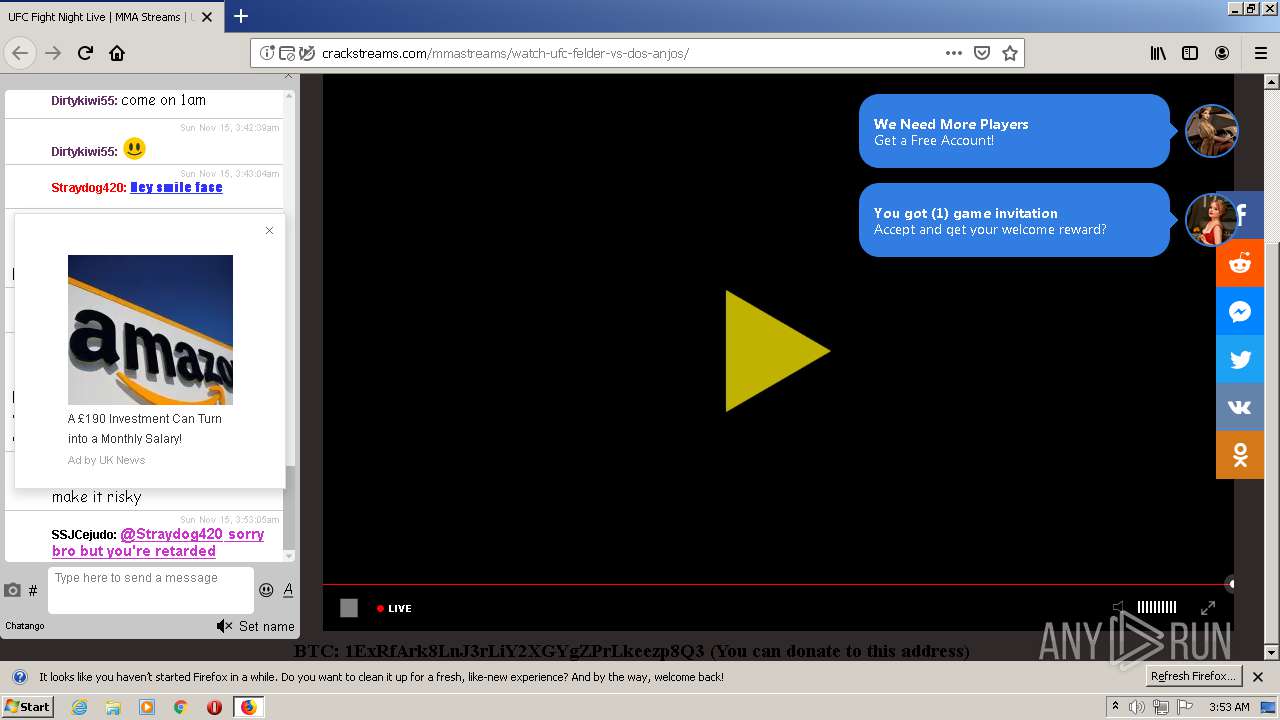The width and height of the screenshot is (1280, 720).
Task: Open the Amazon ad image
Action: 150,330
